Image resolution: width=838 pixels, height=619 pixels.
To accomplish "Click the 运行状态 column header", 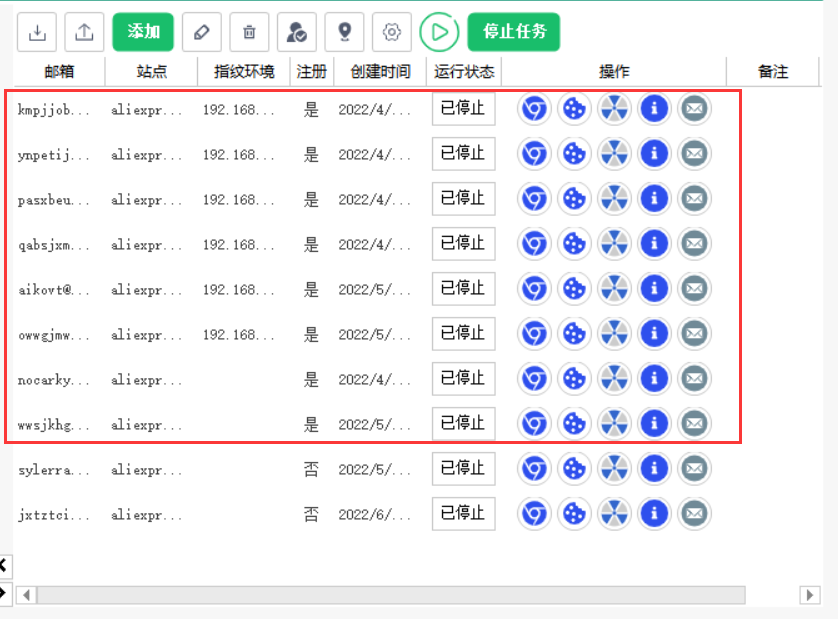I will pyautogui.click(x=464, y=72).
